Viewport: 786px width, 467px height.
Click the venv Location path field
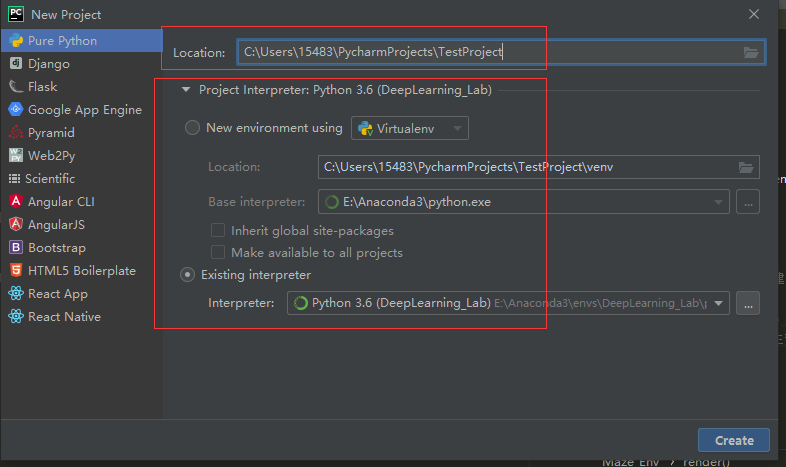[x=538, y=167]
